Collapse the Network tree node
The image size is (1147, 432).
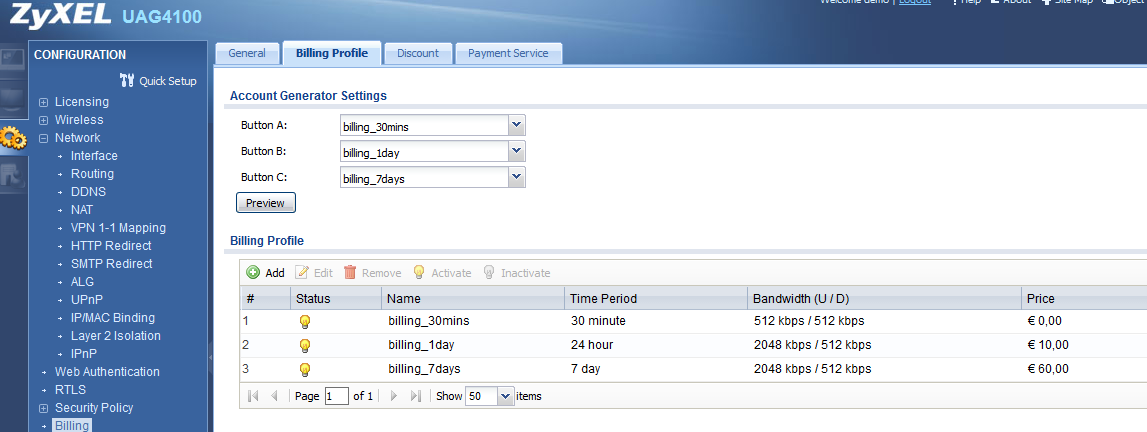pyautogui.click(x=43, y=138)
